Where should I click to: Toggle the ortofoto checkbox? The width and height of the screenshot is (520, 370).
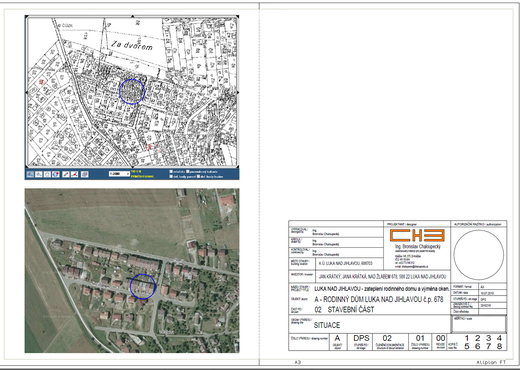[x=171, y=172]
